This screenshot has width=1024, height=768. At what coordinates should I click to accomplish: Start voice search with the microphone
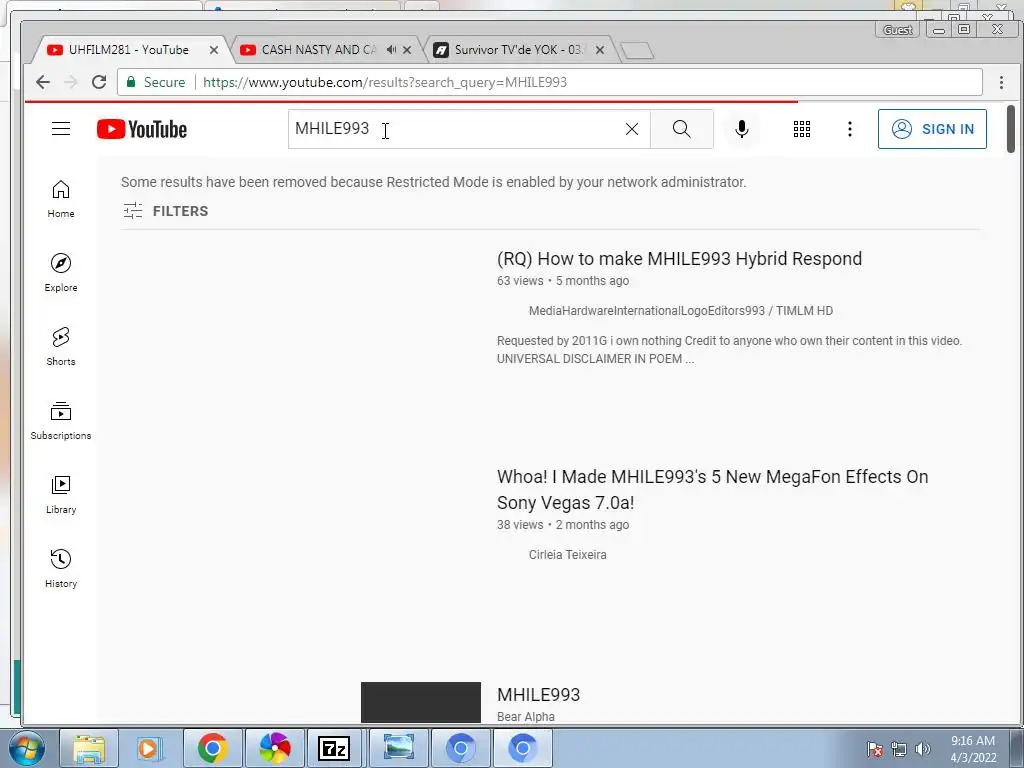(741, 129)
